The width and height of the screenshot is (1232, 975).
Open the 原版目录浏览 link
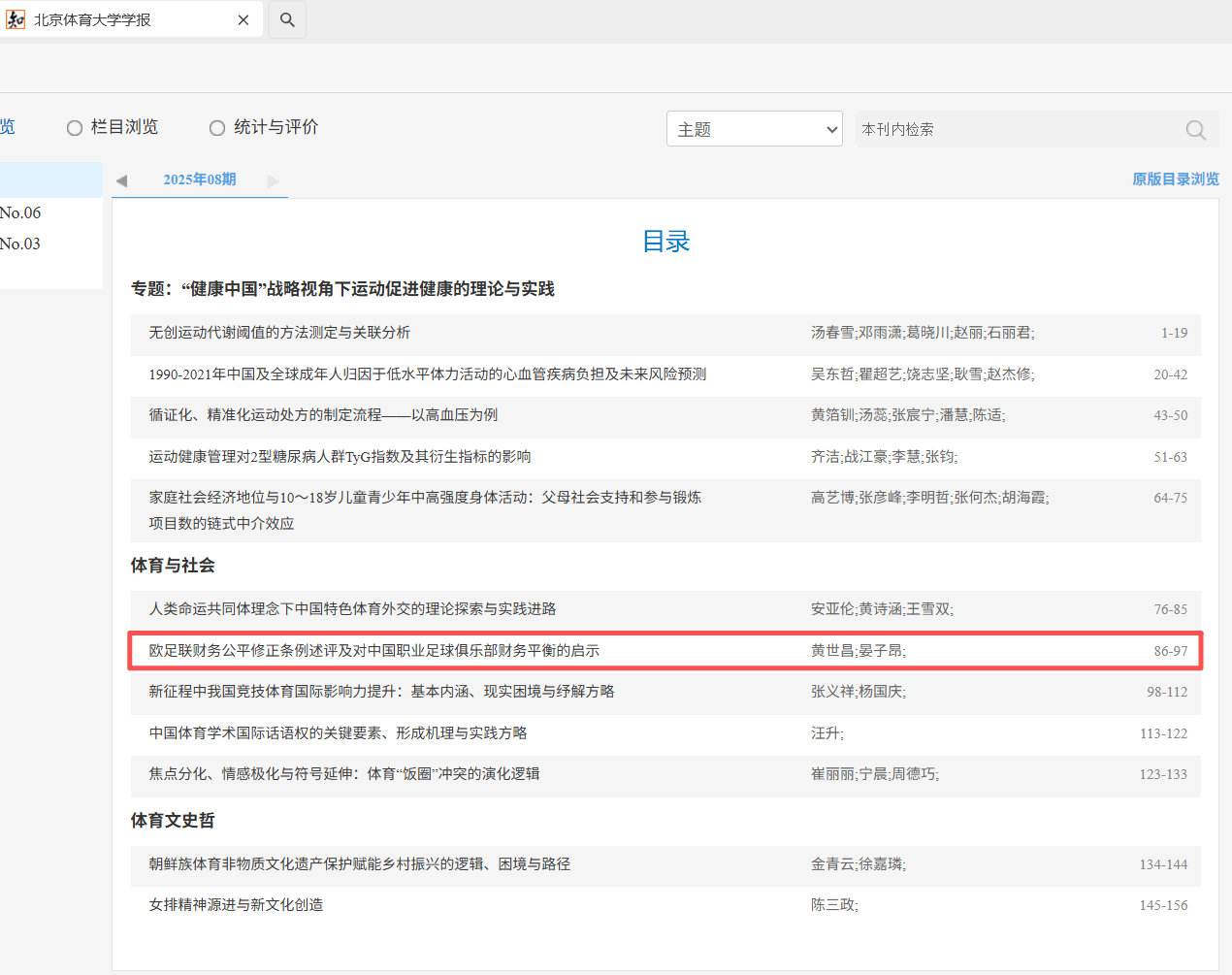[1175, 179]
